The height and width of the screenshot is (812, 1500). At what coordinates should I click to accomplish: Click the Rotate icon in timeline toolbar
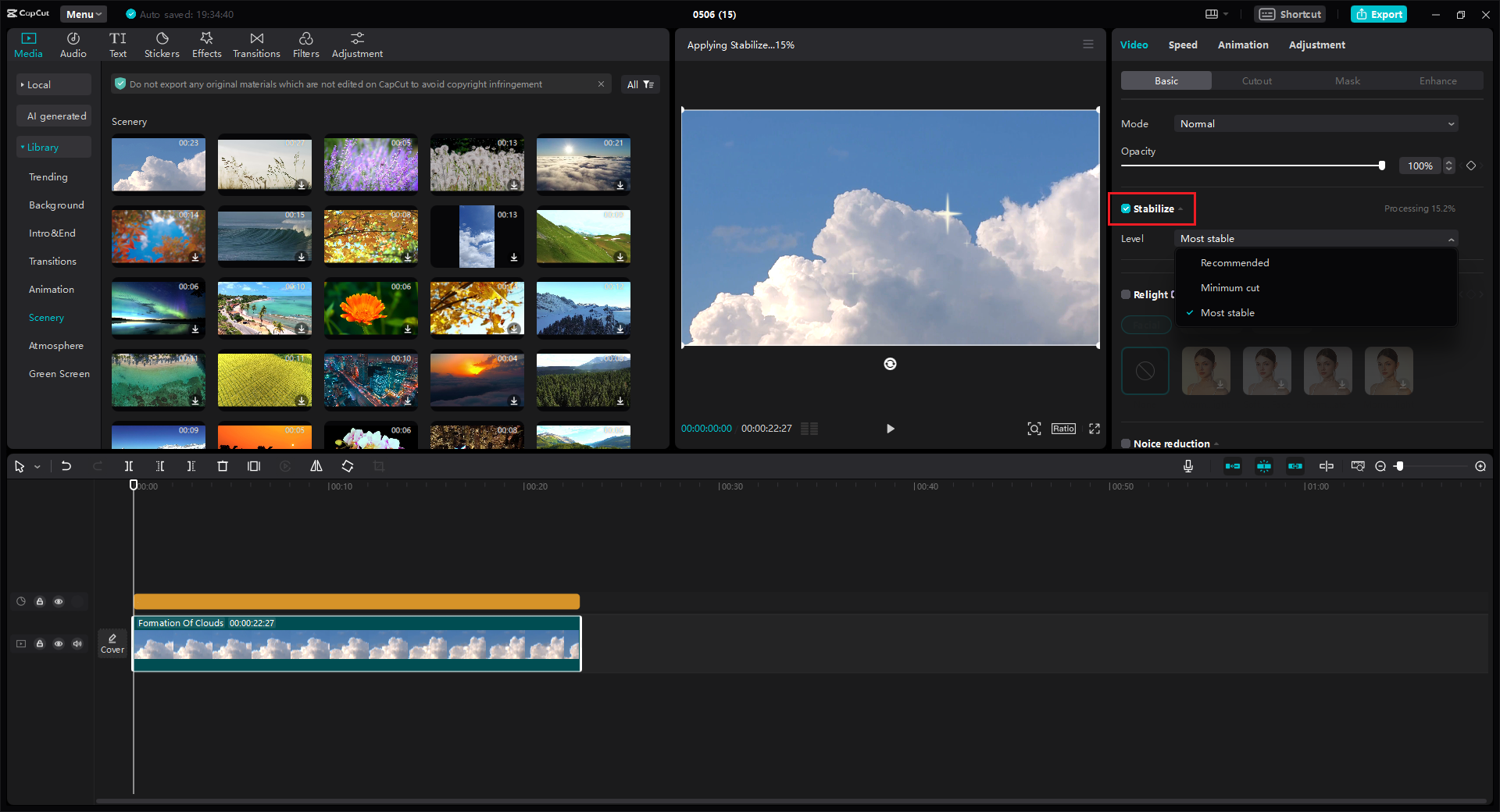pyautogui.click(x=348, y=466)
